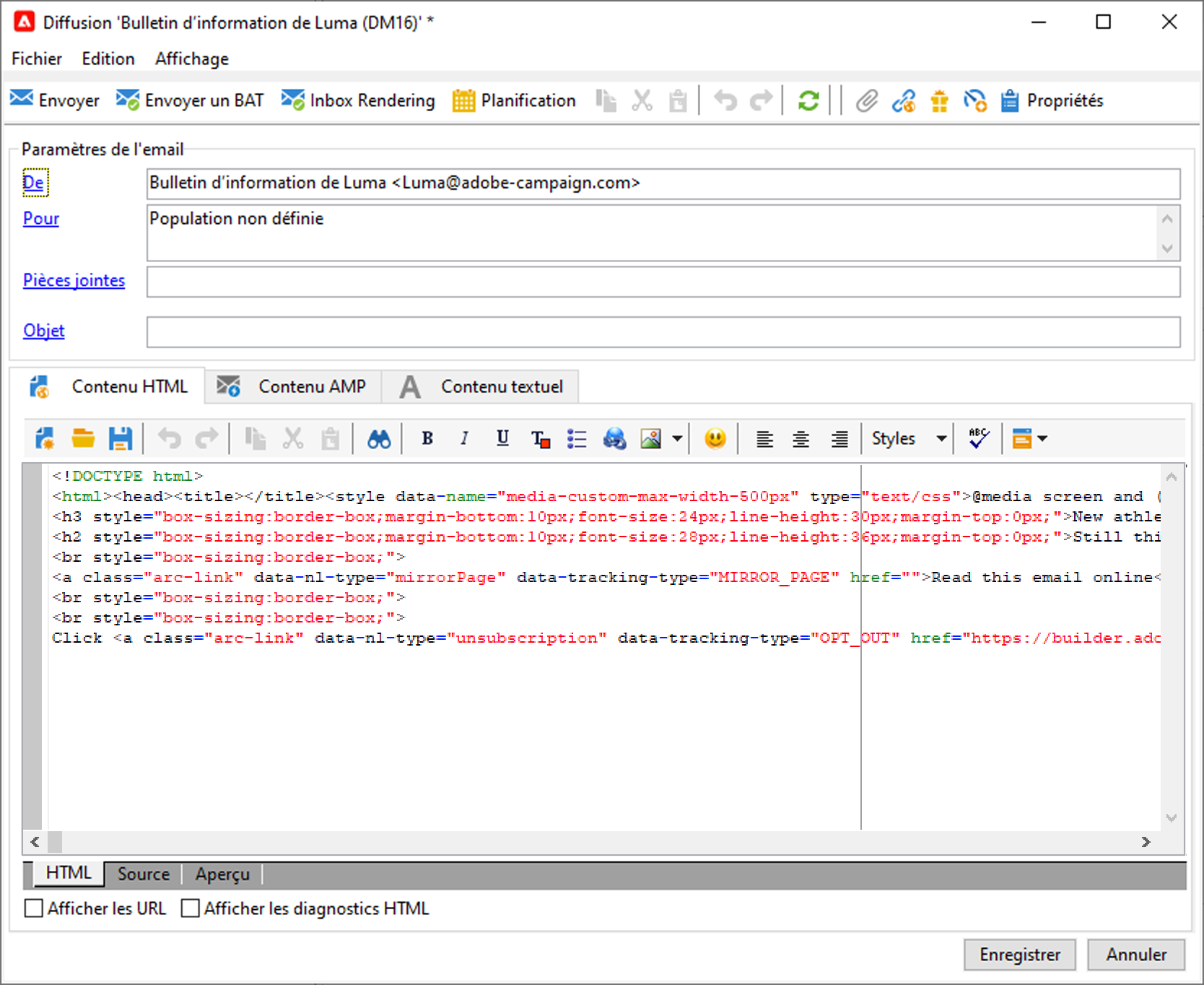Viewport: 1204px width, 985px height.
Task: Open Inbox Rendering from the toolbar
Action: tap(358, 100)
